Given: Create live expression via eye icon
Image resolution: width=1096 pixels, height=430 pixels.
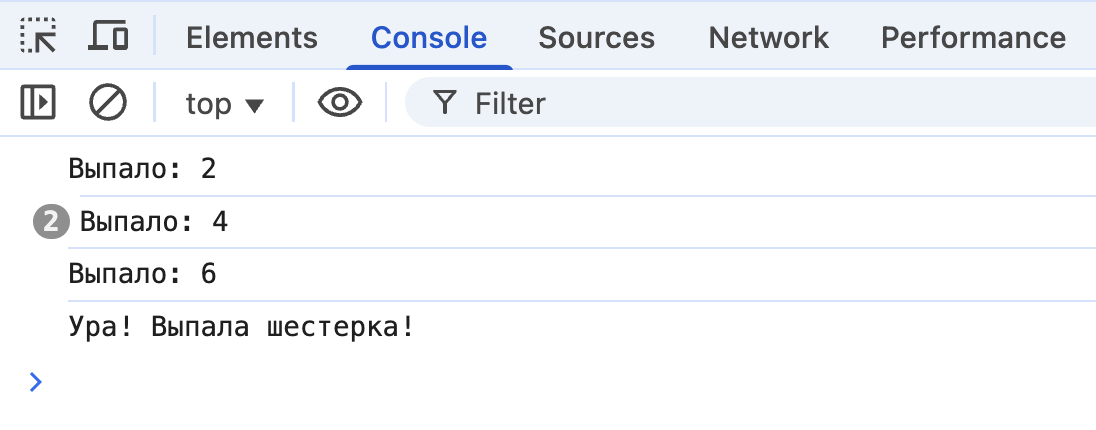Looking at the screenshot, I should [x=339, y=103].
